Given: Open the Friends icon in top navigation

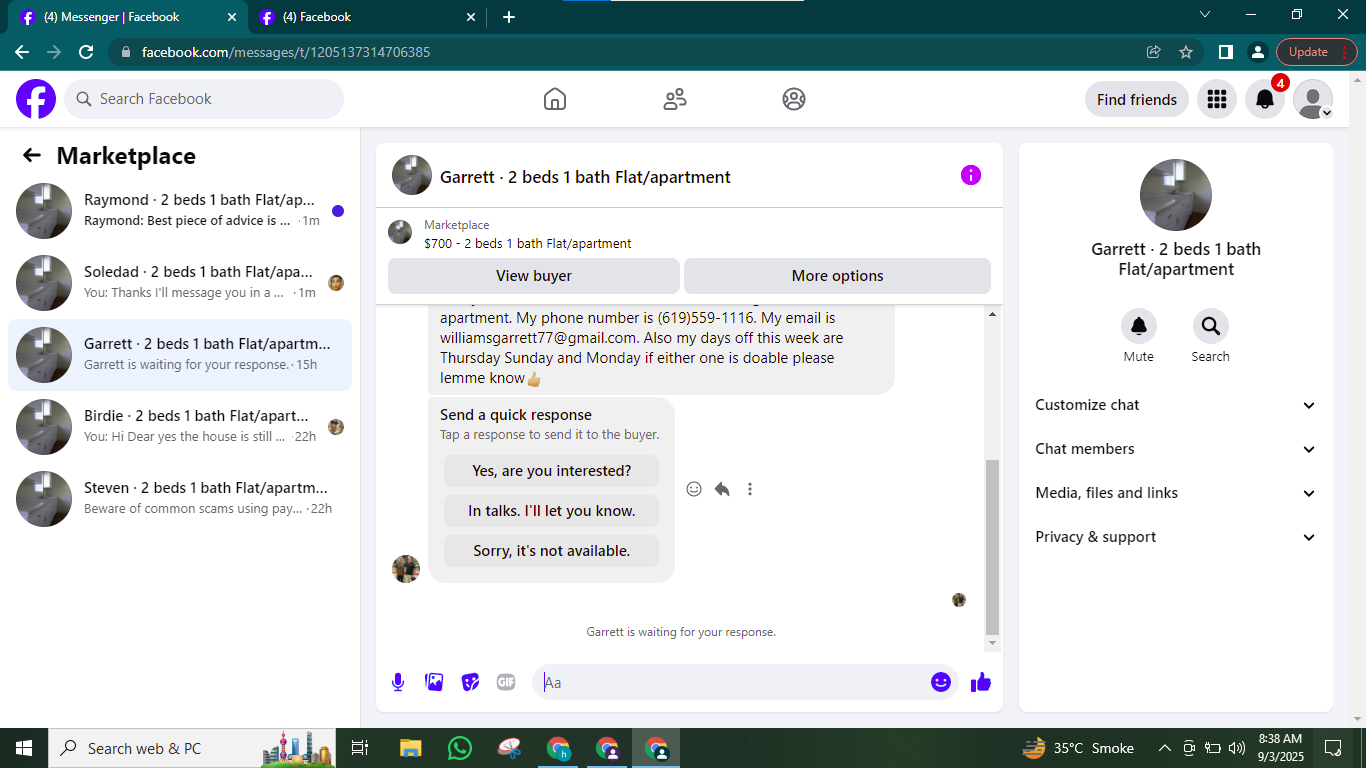Looking at the screenshot, I should click(675, 99).
